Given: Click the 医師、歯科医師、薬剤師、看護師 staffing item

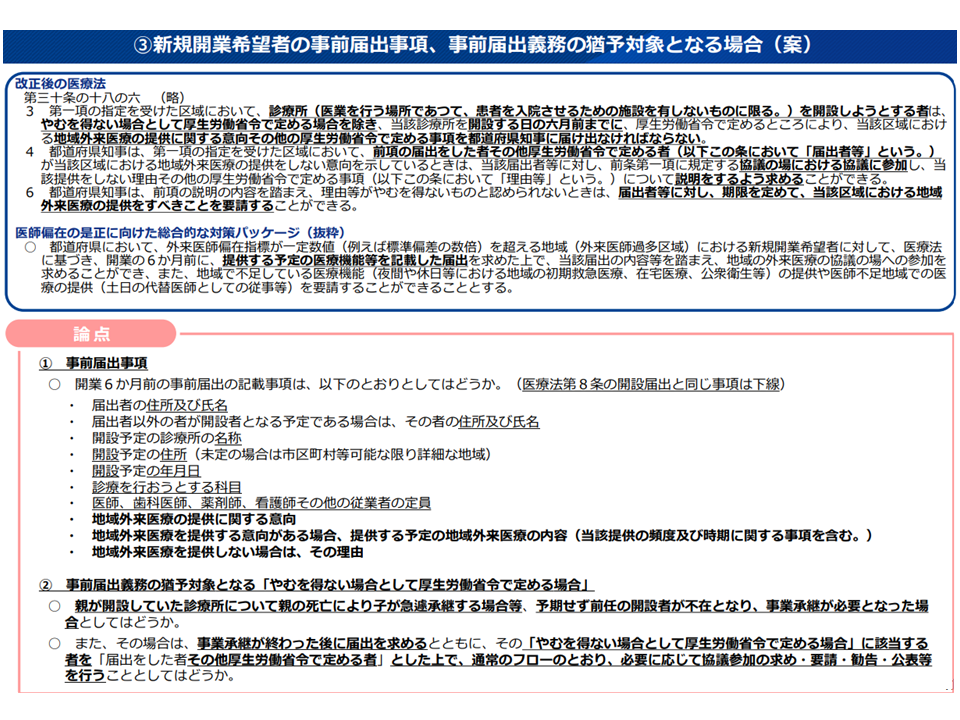Looking at the screenshot, I should point(261,503).
